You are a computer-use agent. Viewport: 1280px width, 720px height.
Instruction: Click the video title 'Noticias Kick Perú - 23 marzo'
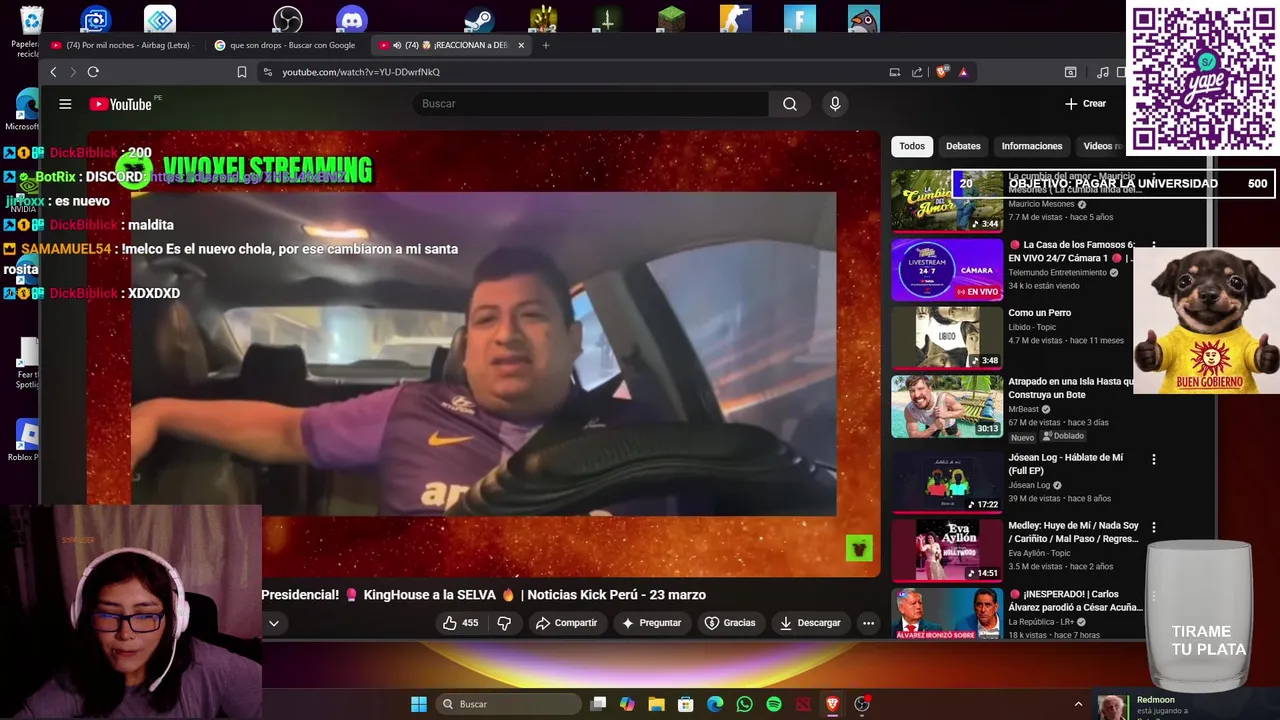pos(617,595)
